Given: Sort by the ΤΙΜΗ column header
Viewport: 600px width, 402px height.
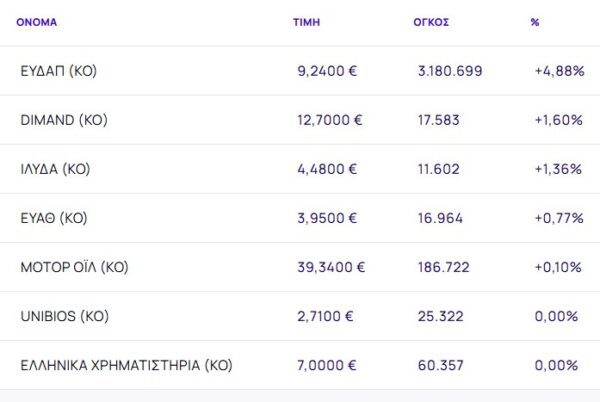Looking at the screenshot, I should click(306, 21).
